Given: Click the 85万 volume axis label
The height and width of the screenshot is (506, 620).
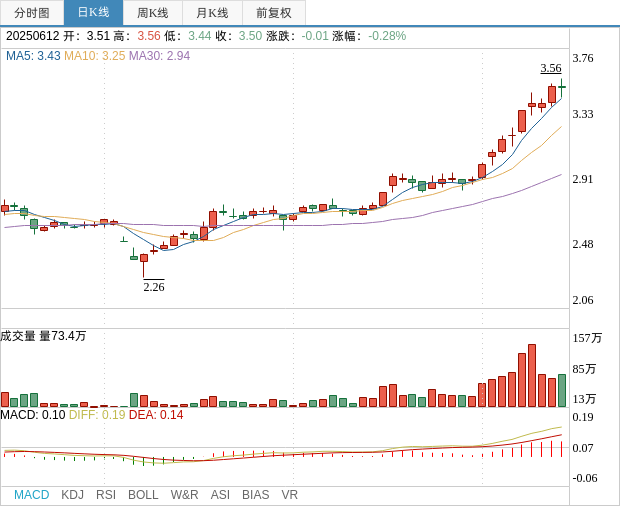Looking at the screenshot, I should (584, 369).
